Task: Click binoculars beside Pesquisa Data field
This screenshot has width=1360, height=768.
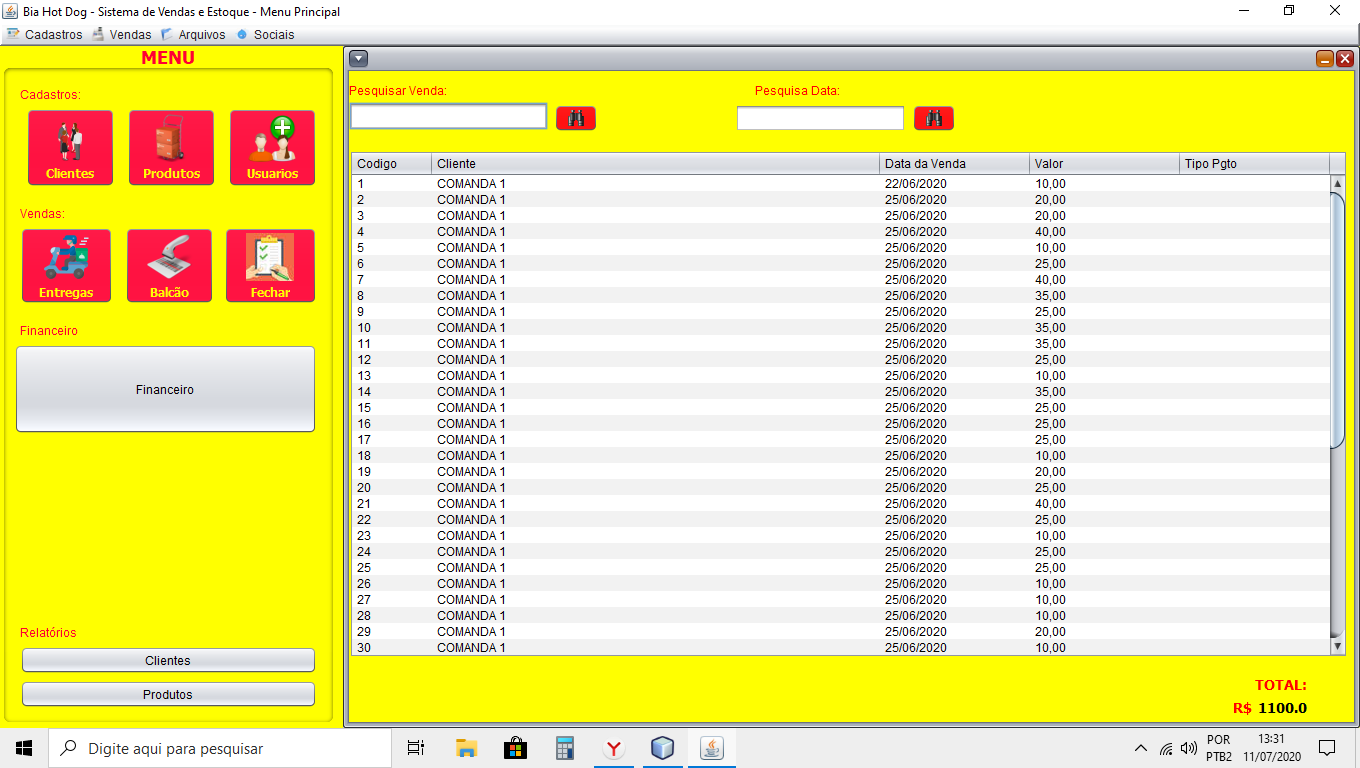Action: click(x=934, y=118)
